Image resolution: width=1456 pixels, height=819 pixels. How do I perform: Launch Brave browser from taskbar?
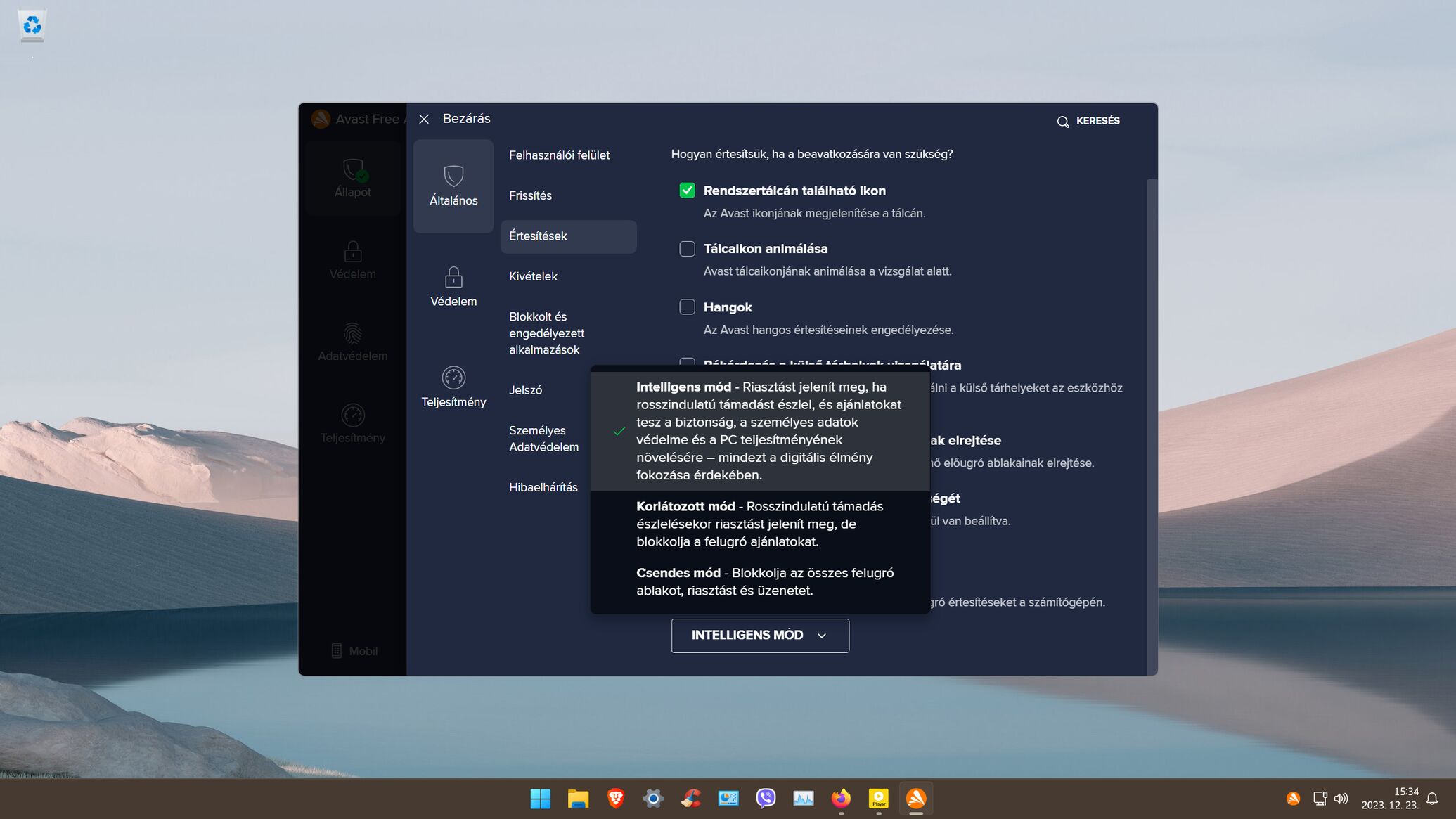point(616,799)
